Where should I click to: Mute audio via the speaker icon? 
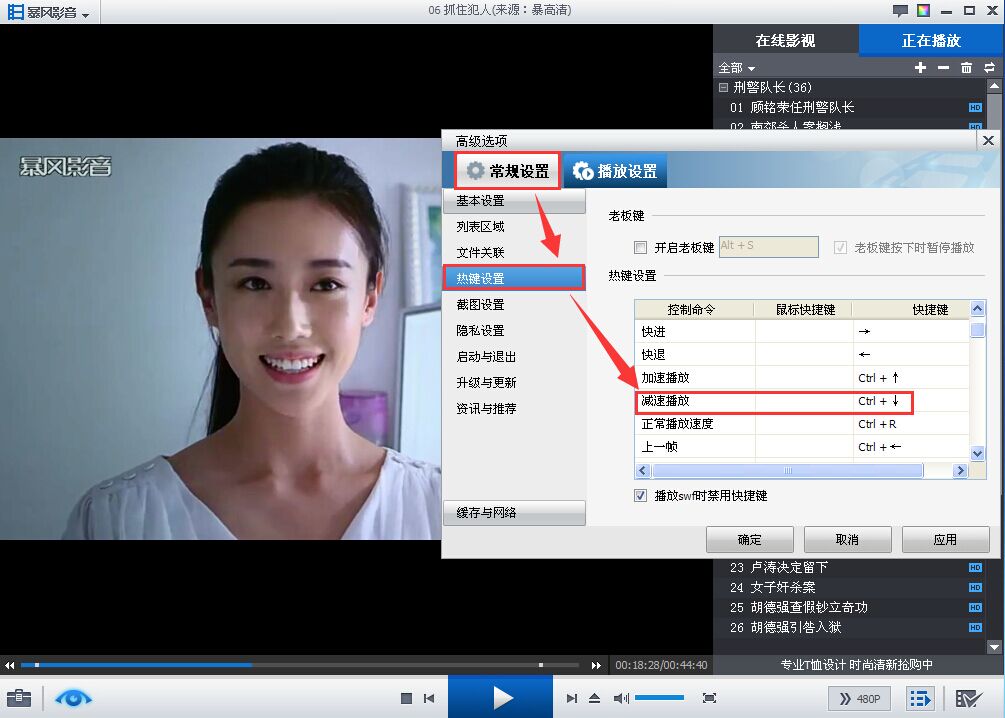point(620,698)
